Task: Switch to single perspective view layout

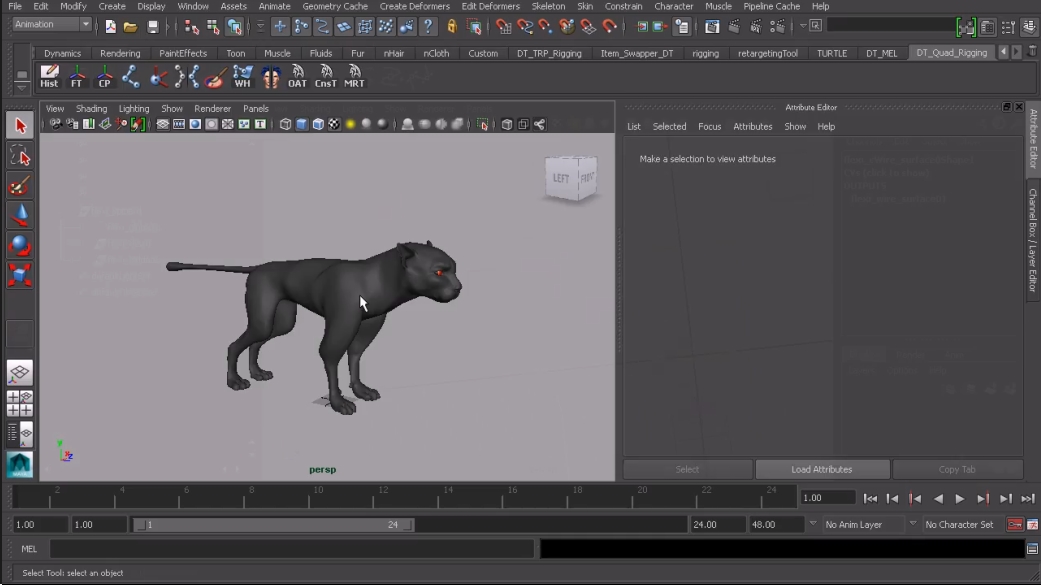Action: pyautogui.click(x=20, y=373)
